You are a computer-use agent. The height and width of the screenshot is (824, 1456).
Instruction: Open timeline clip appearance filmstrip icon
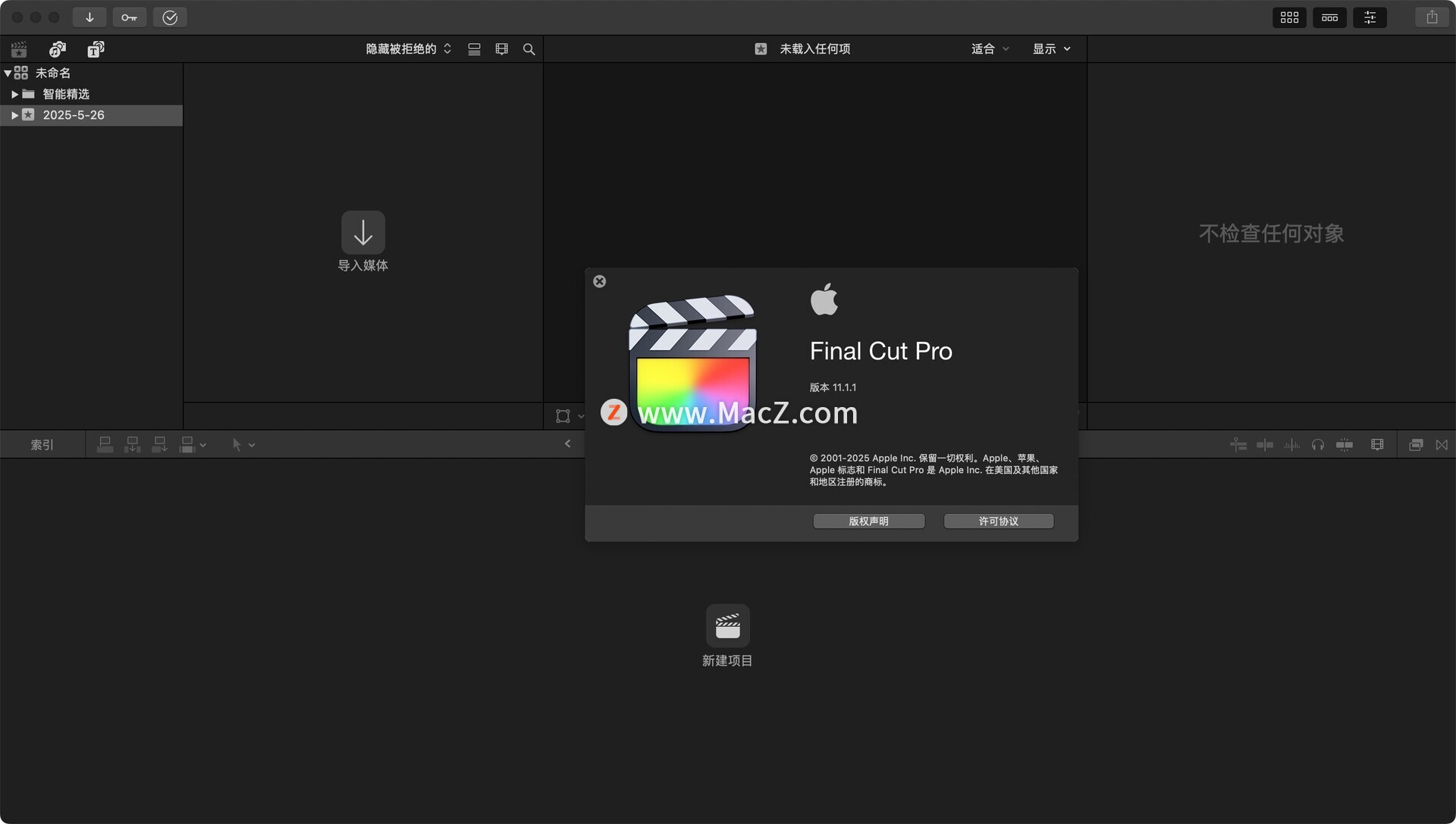(x=1377, y=445)
